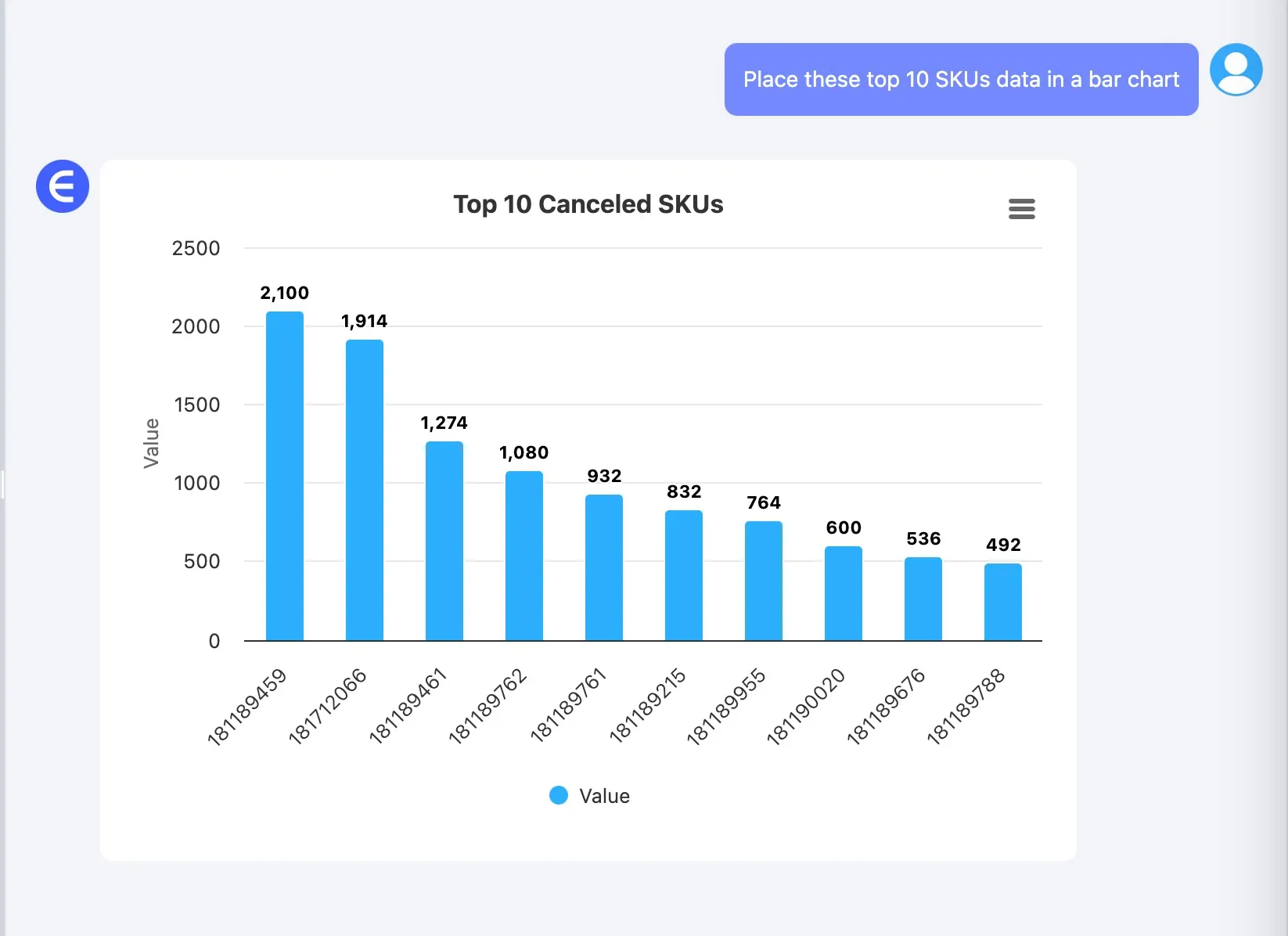Expand options under the chart title
Screen dimensions: 1288x936
point(1021,208)
